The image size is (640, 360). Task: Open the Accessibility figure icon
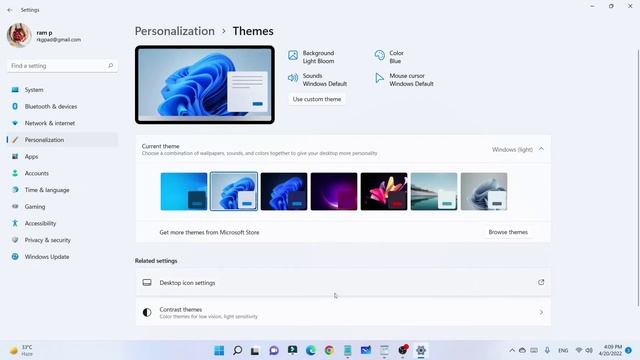coord(15,224)
